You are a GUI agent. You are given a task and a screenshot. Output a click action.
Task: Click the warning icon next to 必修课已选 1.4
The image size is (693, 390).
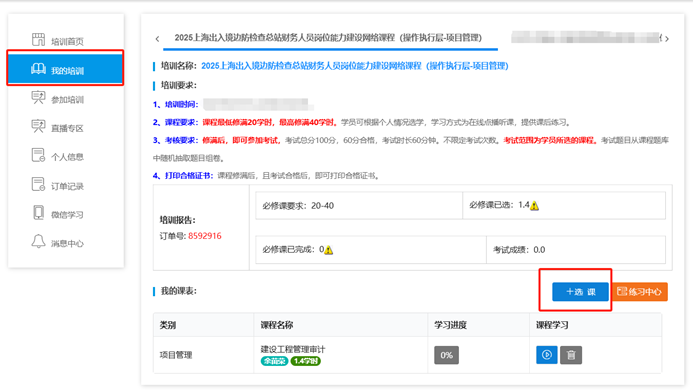tap(534, 206)
